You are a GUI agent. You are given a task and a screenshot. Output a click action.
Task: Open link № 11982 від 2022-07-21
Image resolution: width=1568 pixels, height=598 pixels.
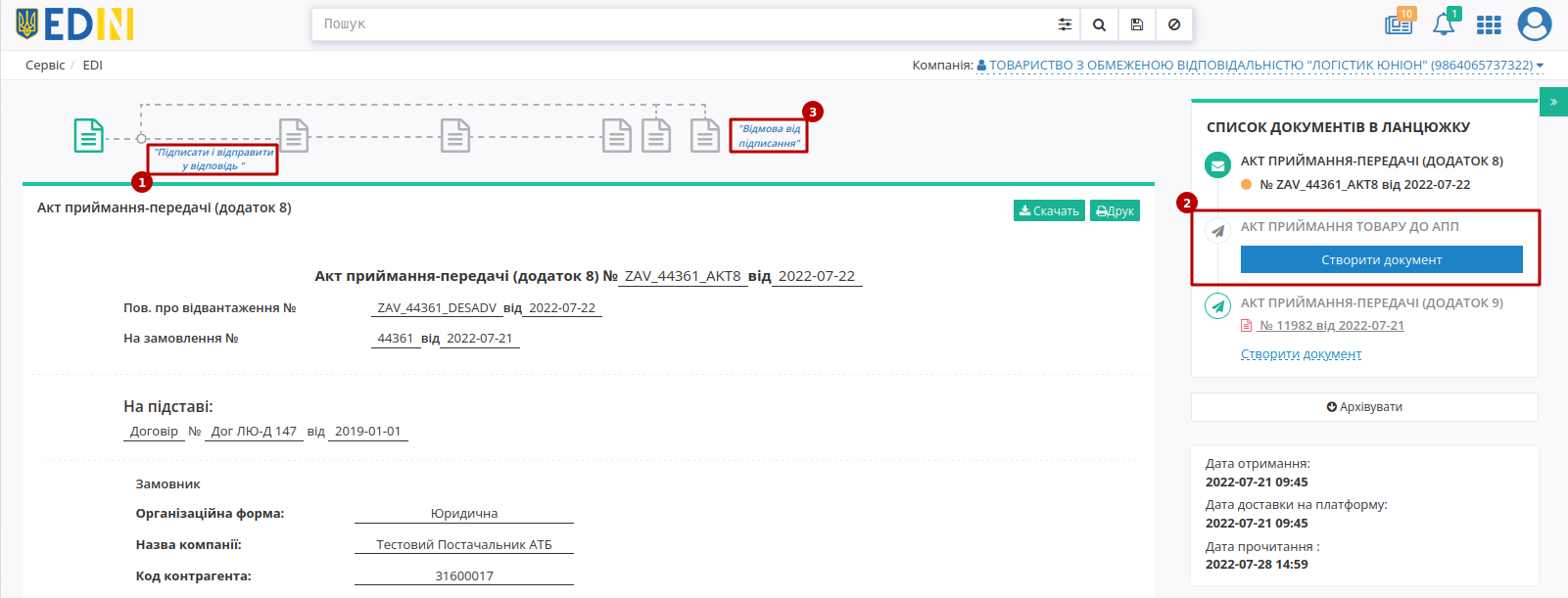1331,326
